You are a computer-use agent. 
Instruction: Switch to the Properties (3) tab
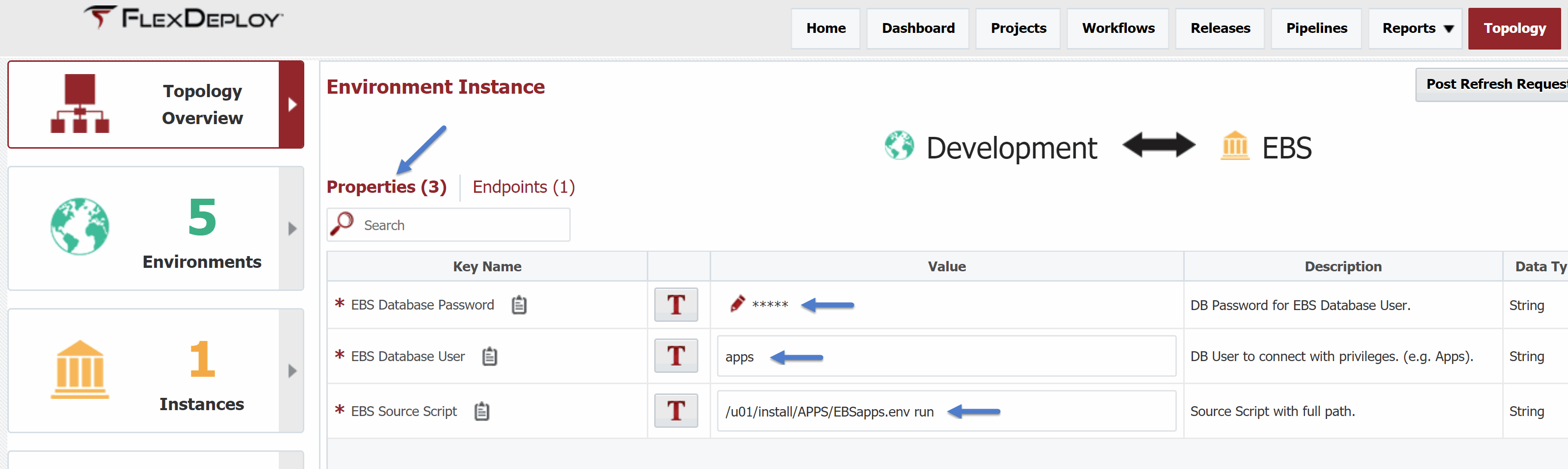387,187
